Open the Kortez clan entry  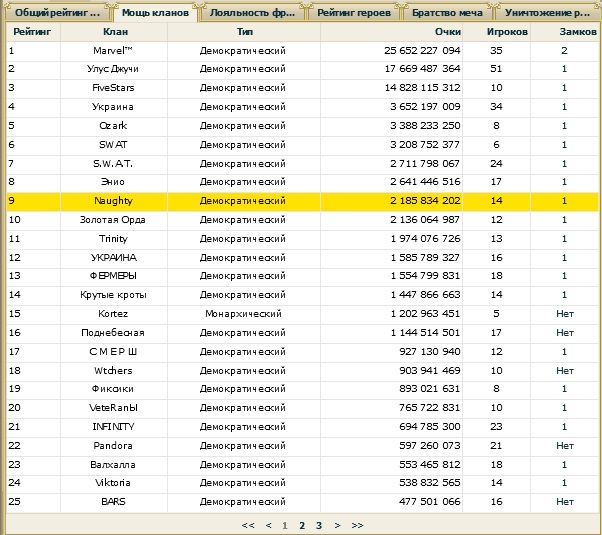point(113,314)
